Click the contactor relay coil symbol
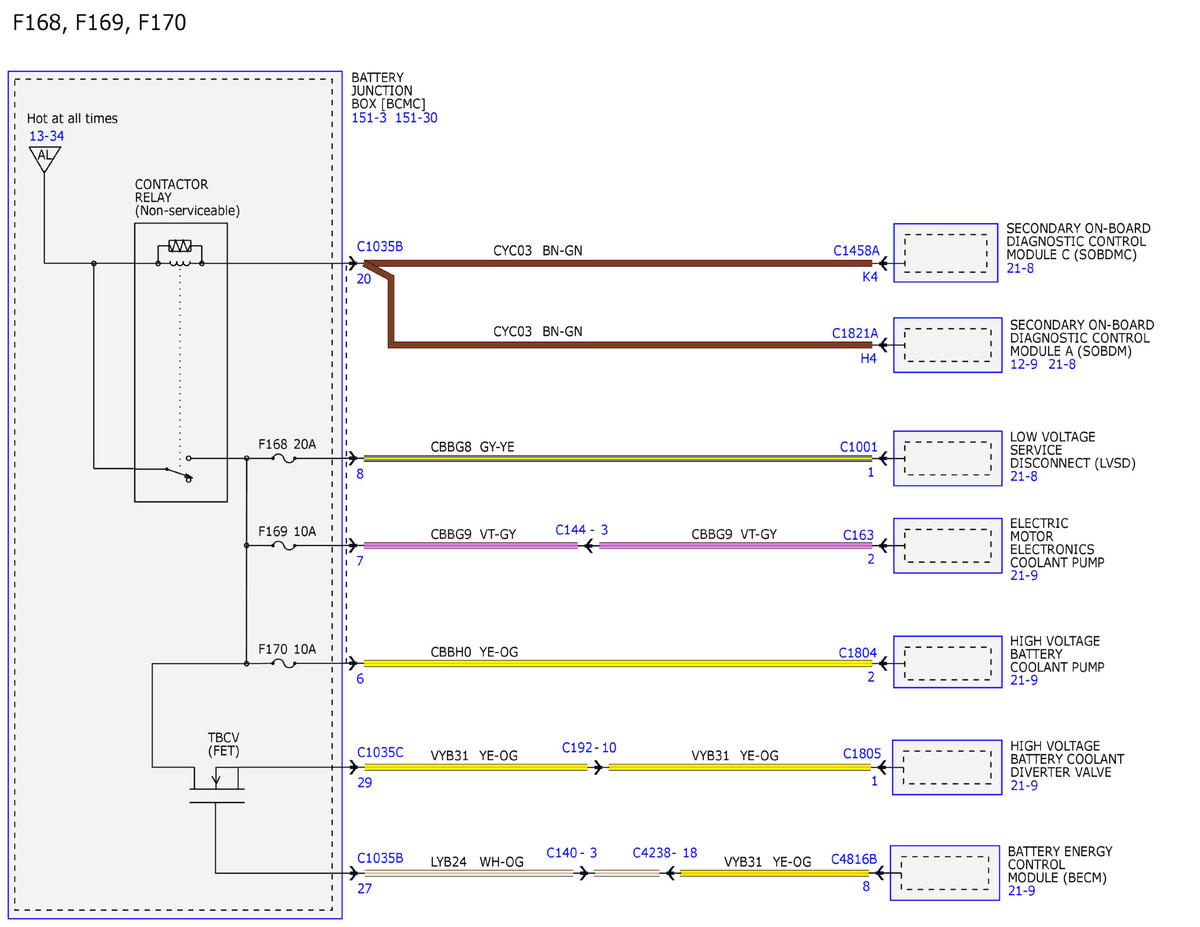 click(x=180, y=253)
